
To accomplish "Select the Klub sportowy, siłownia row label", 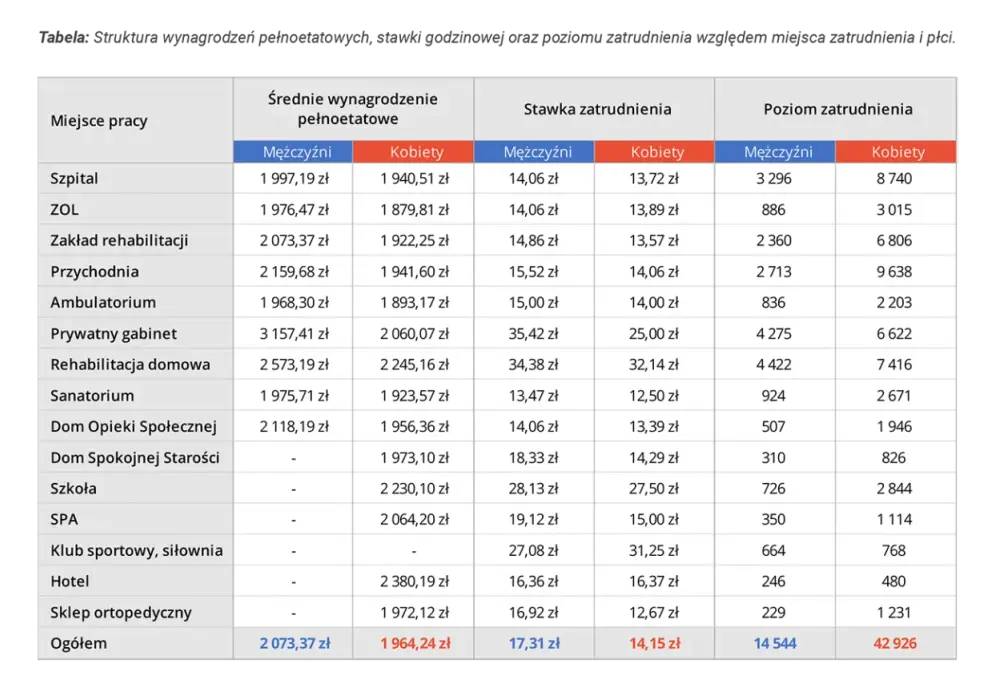I will coord(136,550).
